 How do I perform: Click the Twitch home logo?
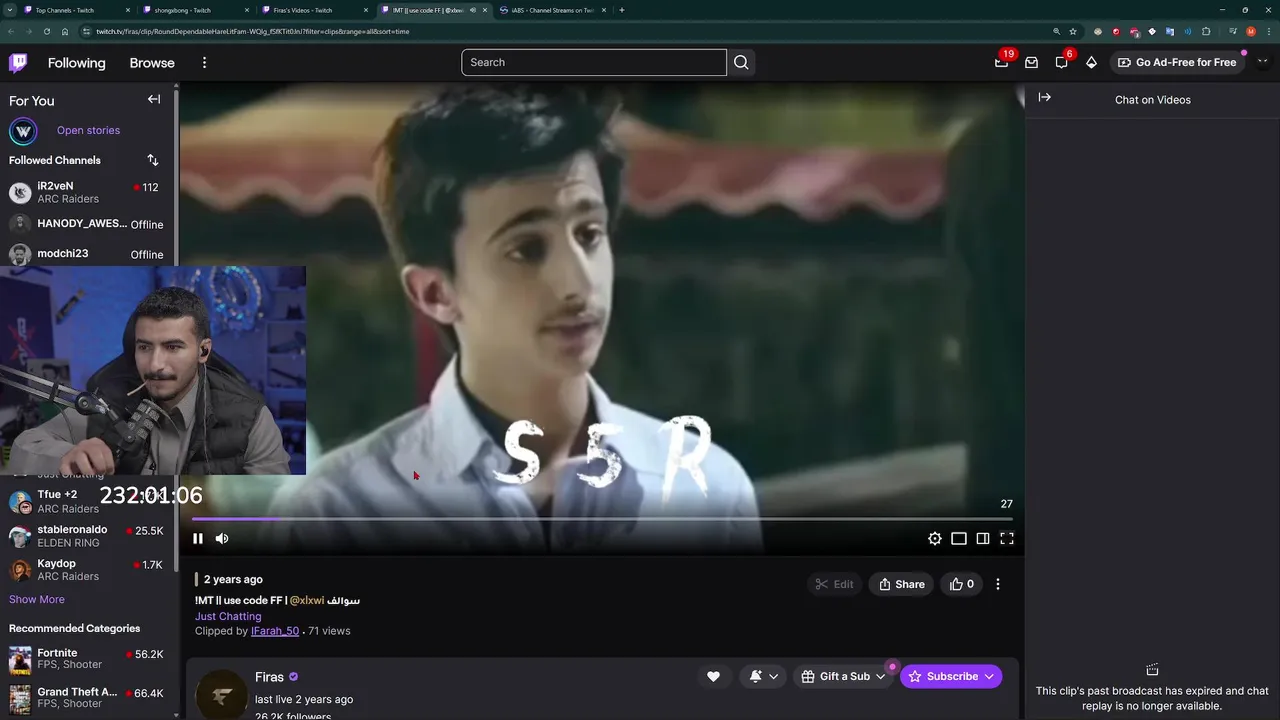point(18,62)
